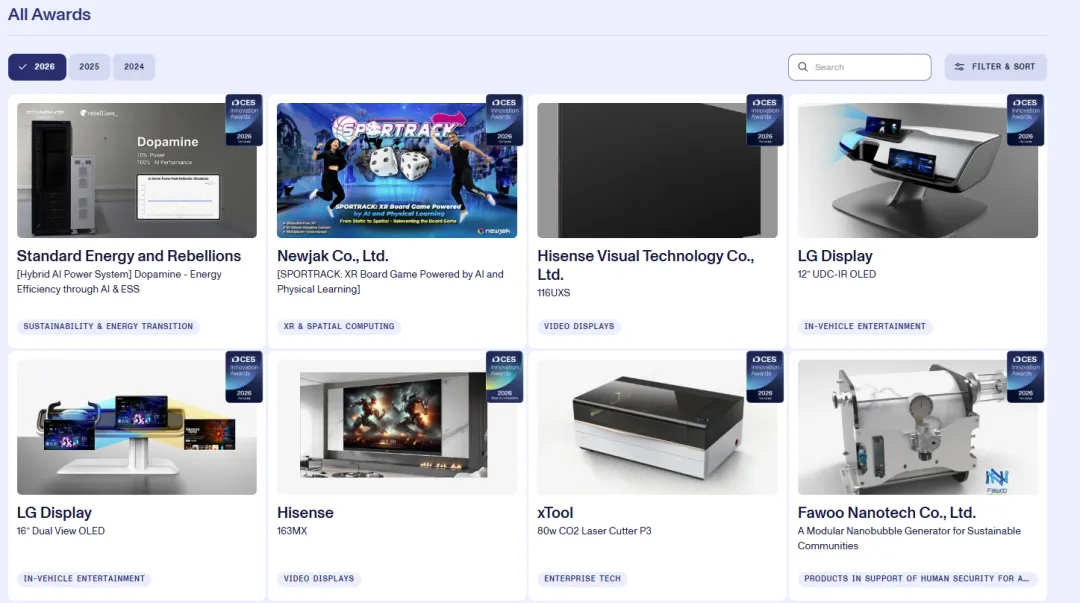Click CES badge on Hisense 163MX card
The image size is (1080, 603).
click(x=504, y=376)
